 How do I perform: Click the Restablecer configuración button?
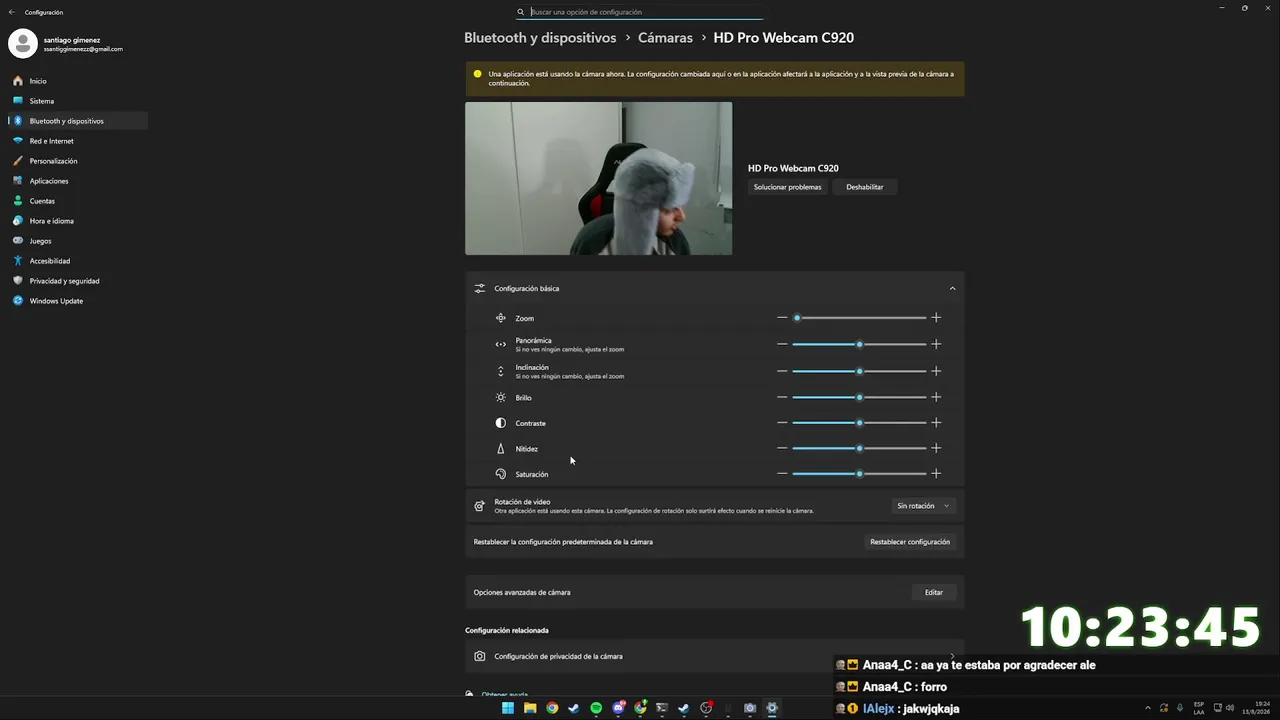click(x=910, y=542)
